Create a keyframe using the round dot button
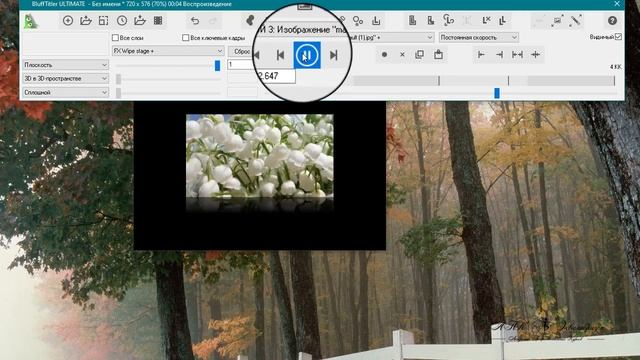Viewport: 640px width, 360px height. (384, 54)
